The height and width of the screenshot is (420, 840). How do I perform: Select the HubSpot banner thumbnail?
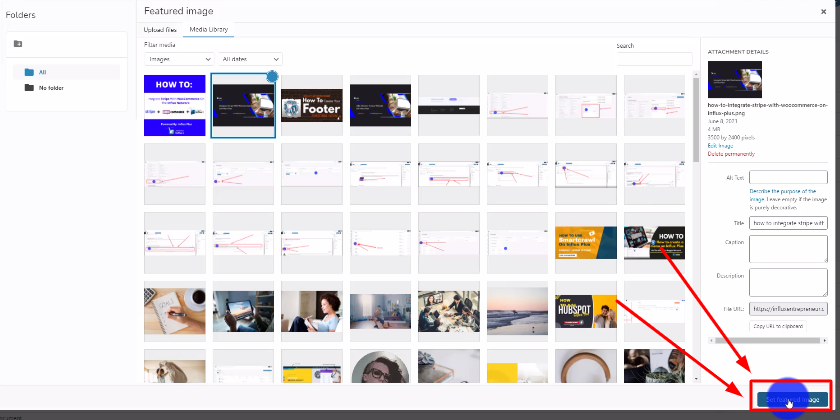pos(586,310)
